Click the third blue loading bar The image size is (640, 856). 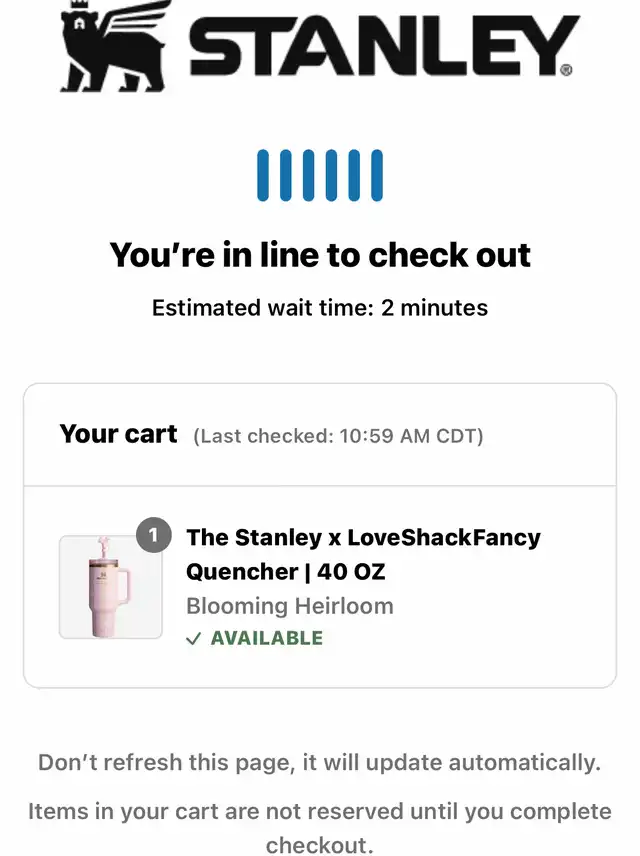click(x=308, y=175)
